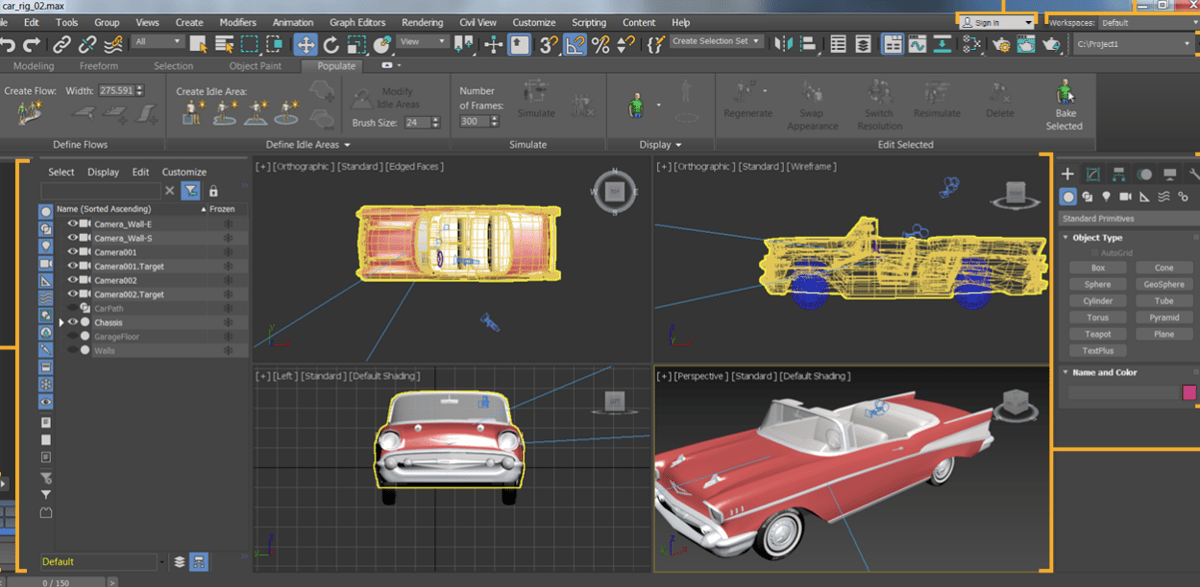The width and height of the screenshot is (1200, 587).
Task: Open the Create Selection Set dropdown
Action: 716,42
